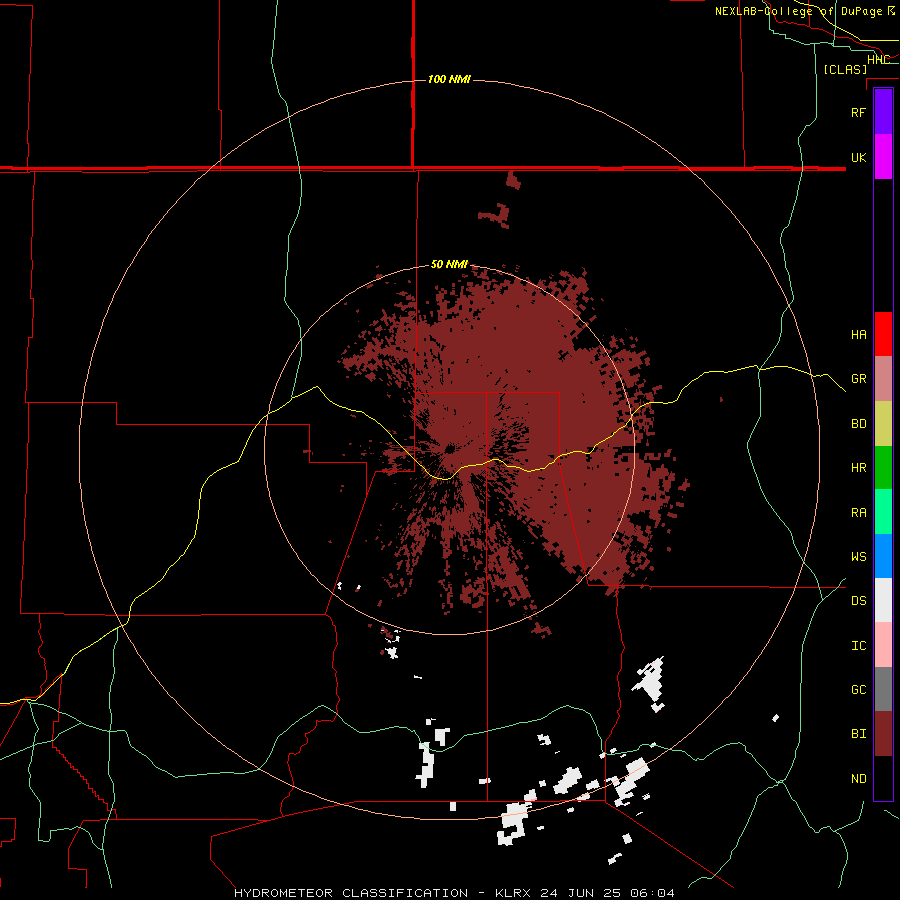Click the yellow BD legend swatch

coord(883,424)
